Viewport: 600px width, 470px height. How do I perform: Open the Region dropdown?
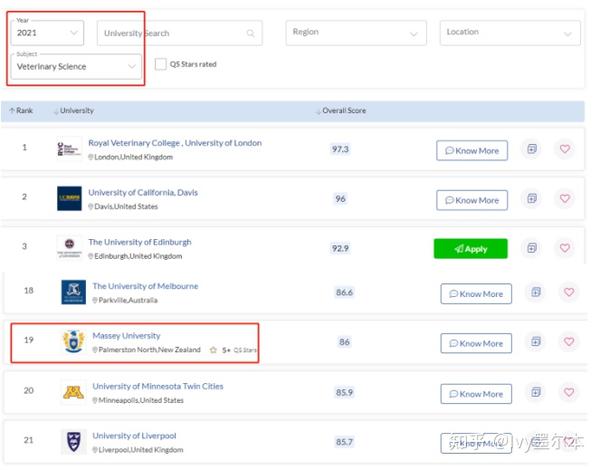click(356, 33)
